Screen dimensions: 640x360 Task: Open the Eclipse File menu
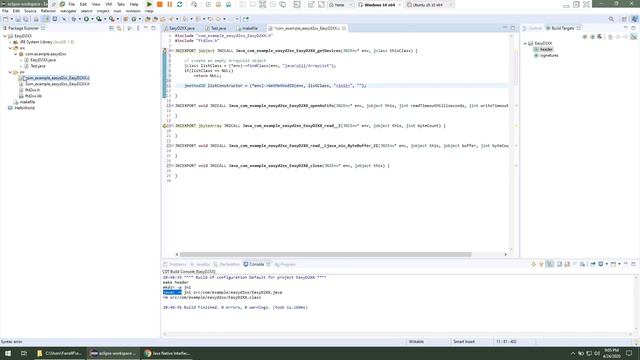[x=5, y=11]
